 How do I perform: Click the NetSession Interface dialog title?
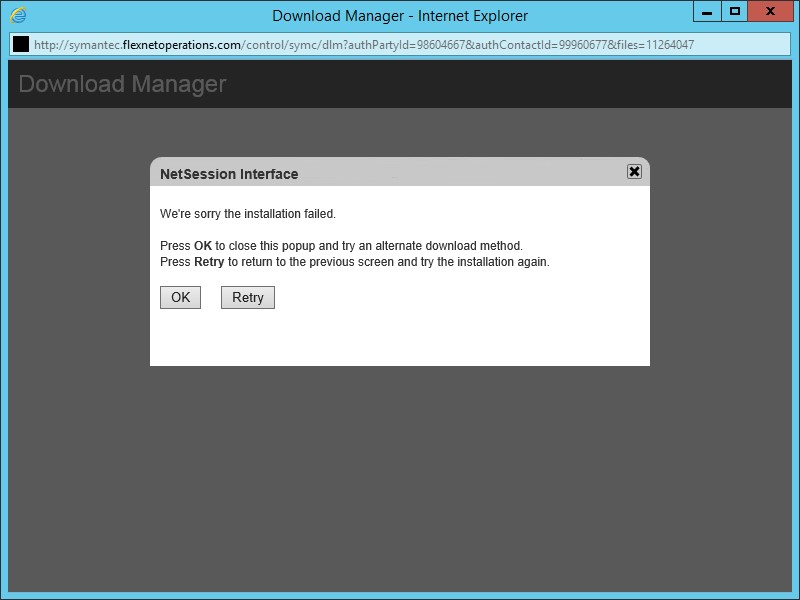229,174
